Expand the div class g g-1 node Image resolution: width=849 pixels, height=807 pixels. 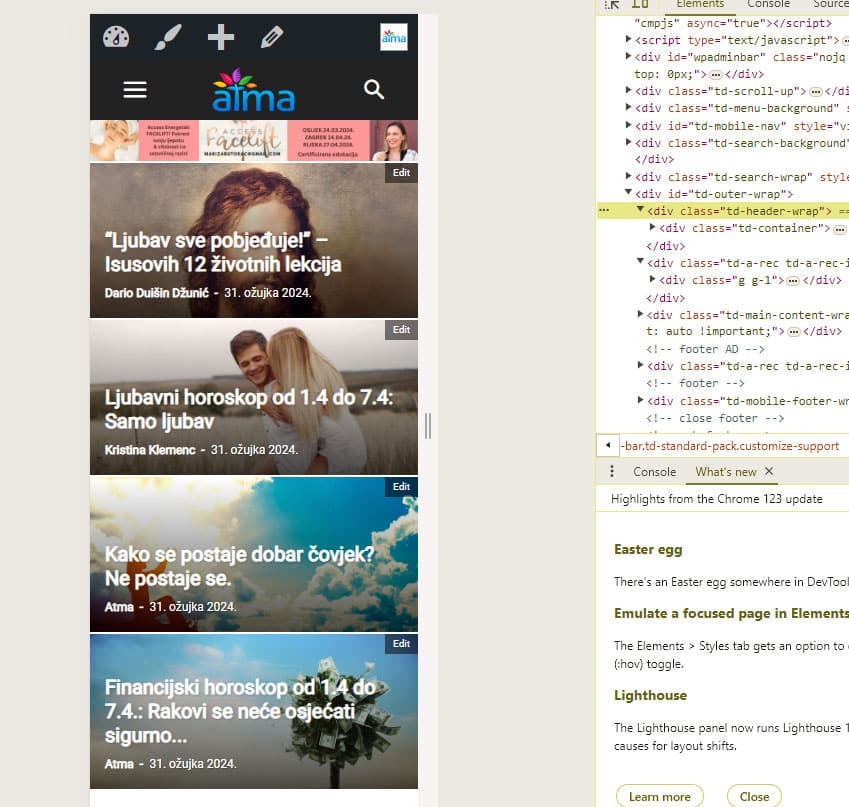point(652,279)
